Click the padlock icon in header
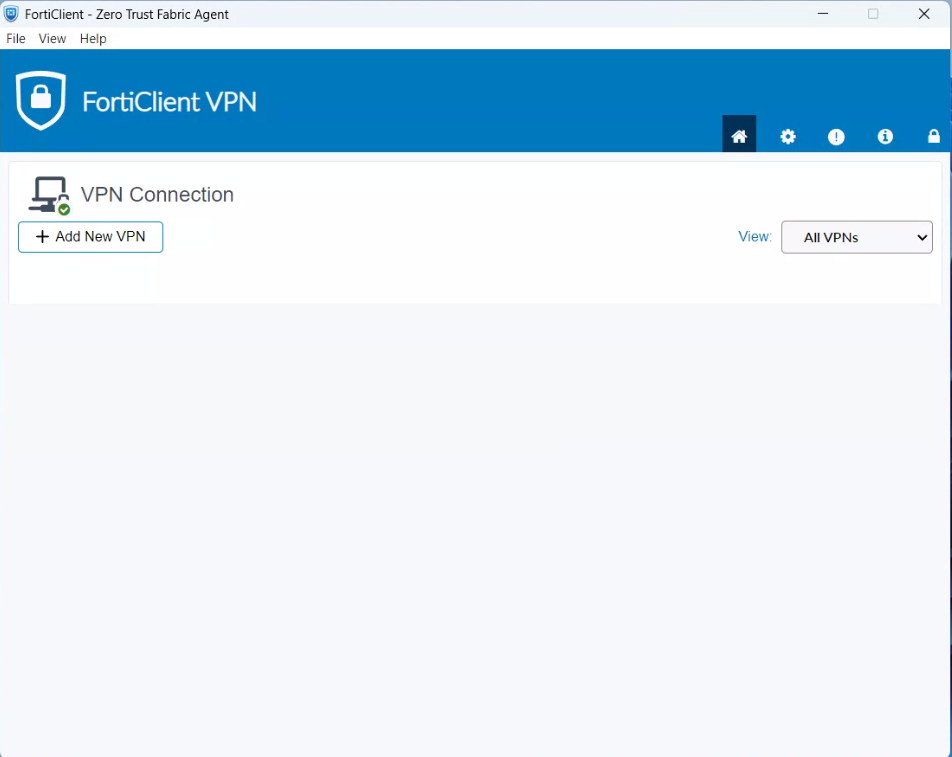 (x=934, y=136)
